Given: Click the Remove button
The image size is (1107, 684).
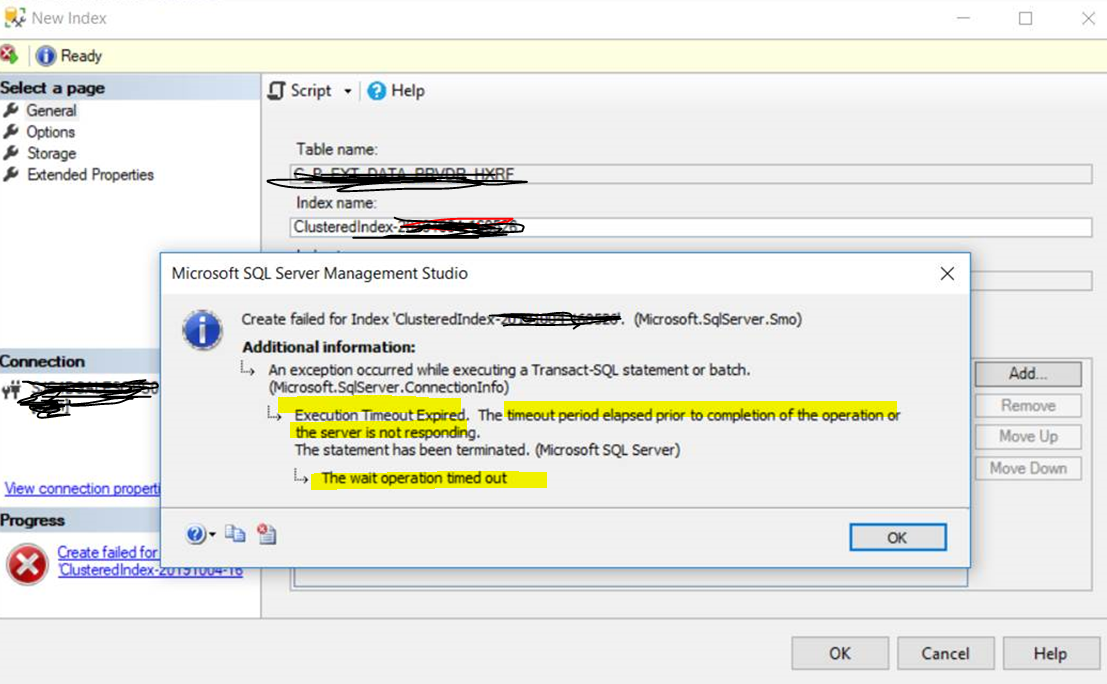Looking at the screenshot, I should (1028, 406).
